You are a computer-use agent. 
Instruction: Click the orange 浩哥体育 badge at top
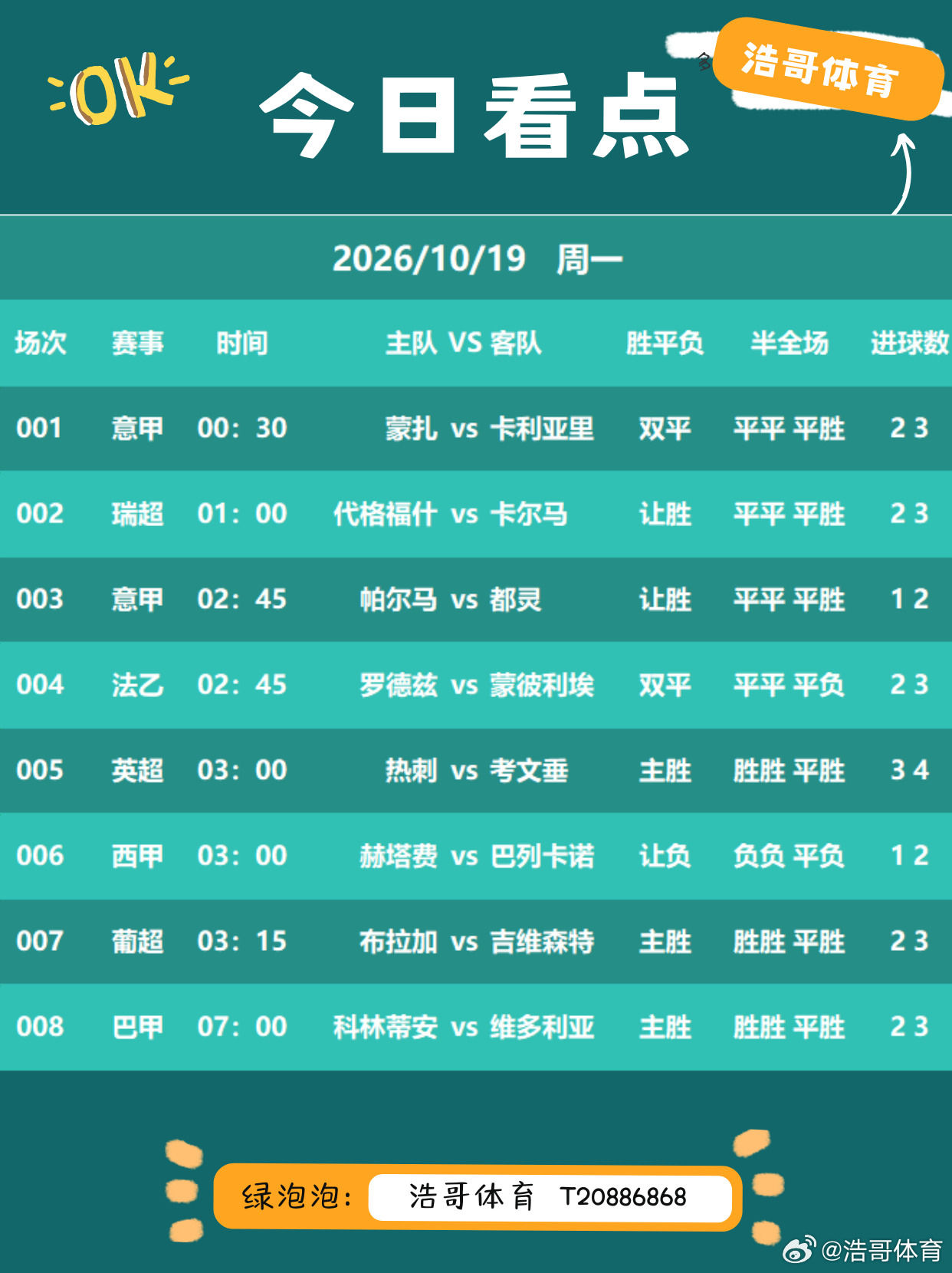point(828,69)
